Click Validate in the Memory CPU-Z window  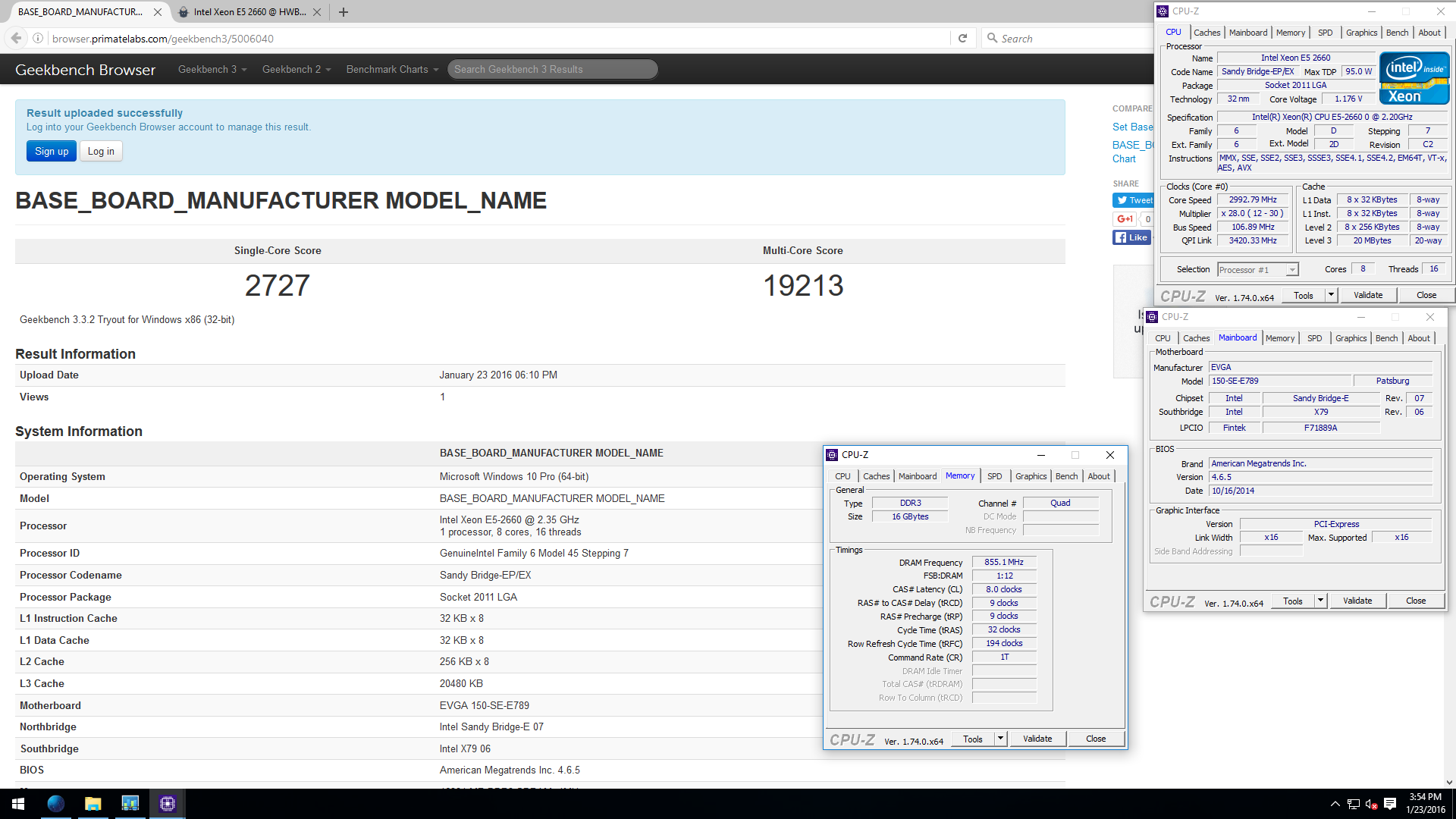[1037, 739]
